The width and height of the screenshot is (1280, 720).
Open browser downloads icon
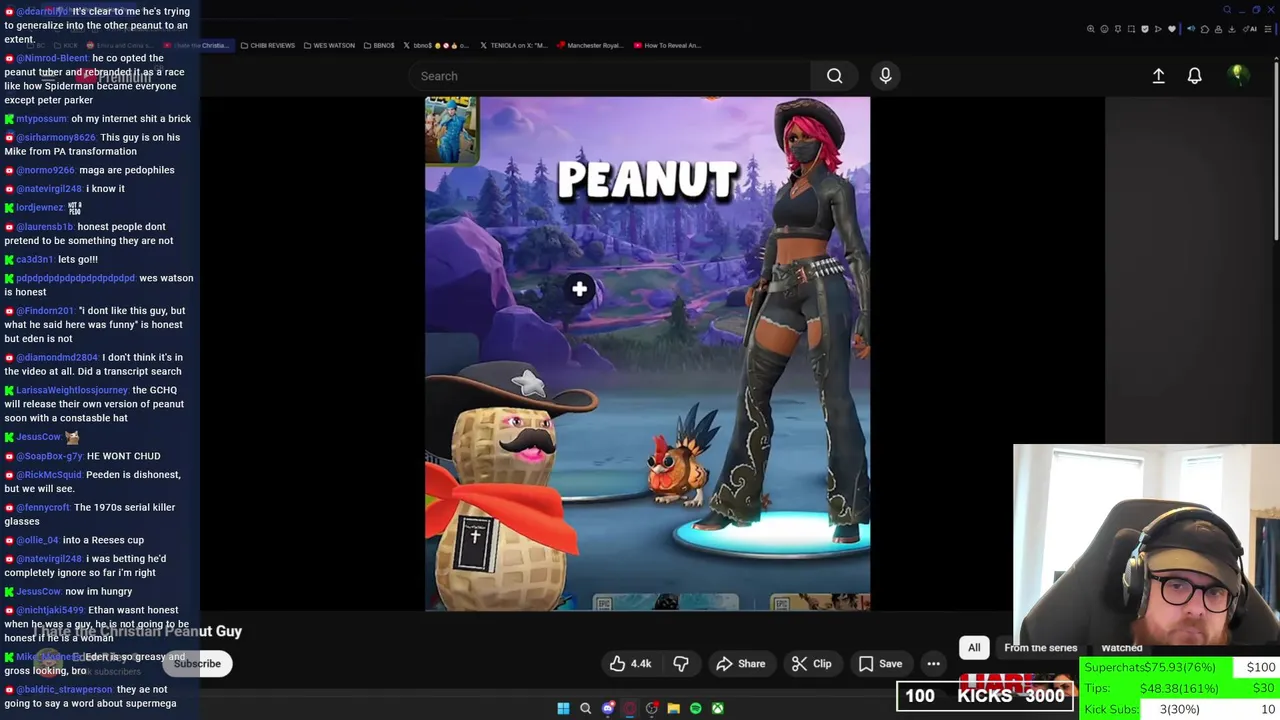(x=1231, y=29)
